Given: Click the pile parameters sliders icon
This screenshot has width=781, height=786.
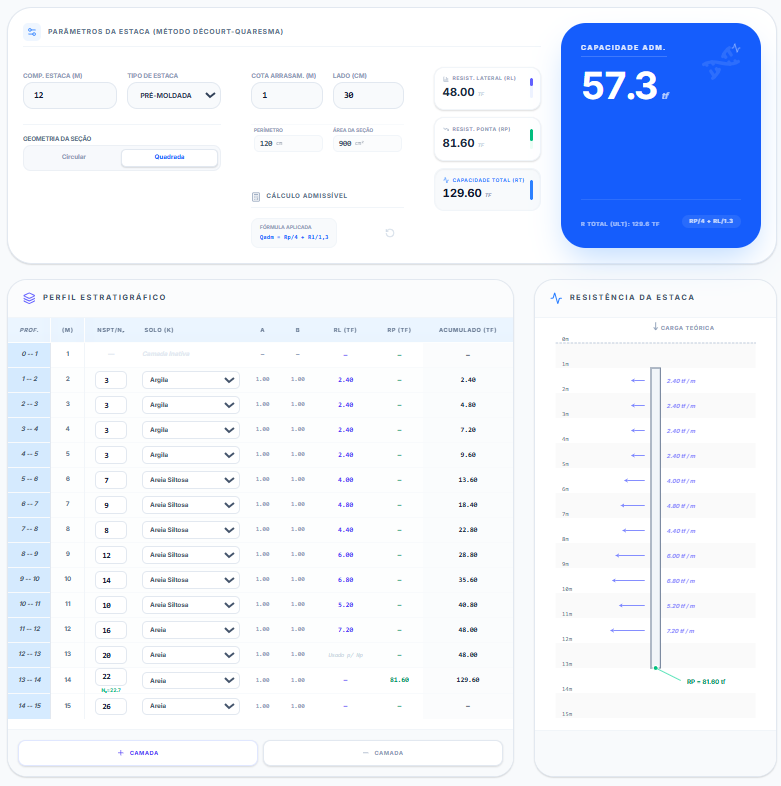Looking at the screenshot, I should point(32,32).
